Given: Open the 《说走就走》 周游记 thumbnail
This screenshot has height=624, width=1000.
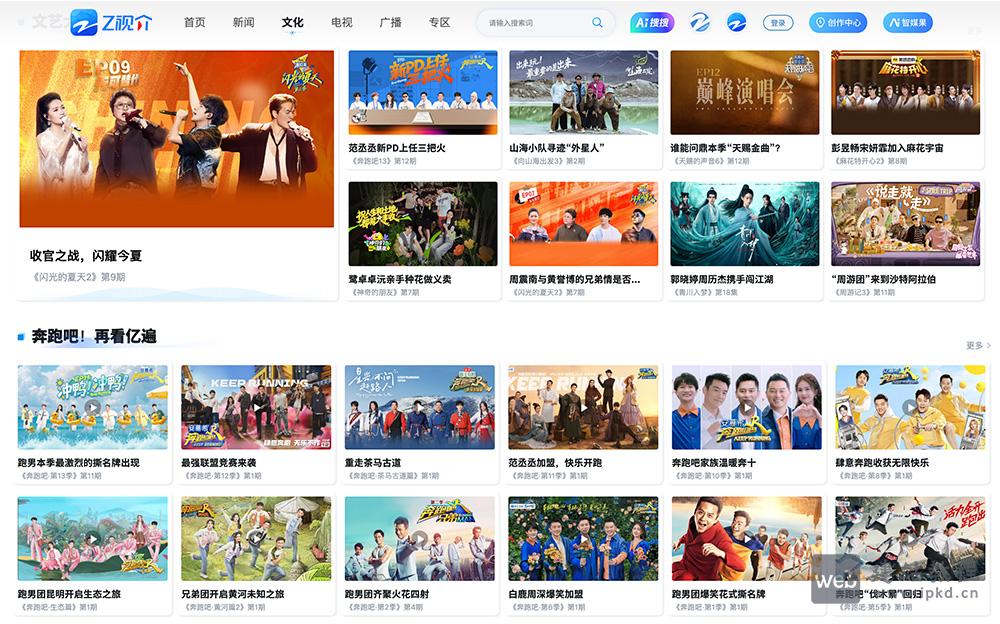Looking at the screenshot, I should 906,224.
